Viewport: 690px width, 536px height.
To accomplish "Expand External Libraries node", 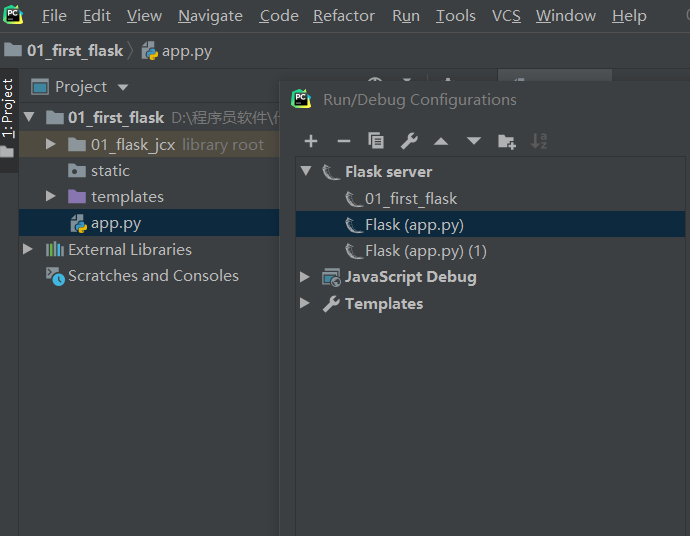I will coord(28,249).
